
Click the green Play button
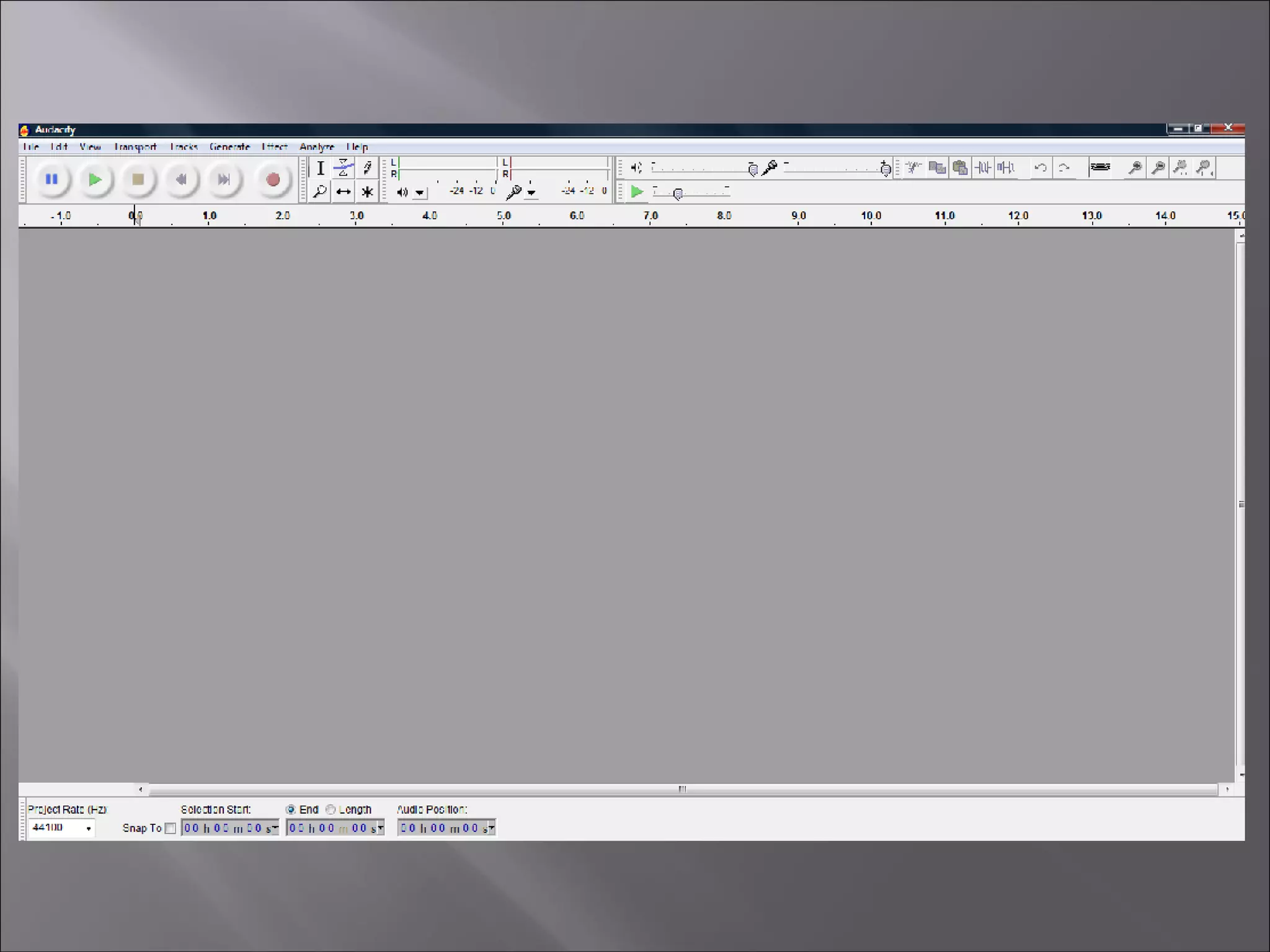95,180
